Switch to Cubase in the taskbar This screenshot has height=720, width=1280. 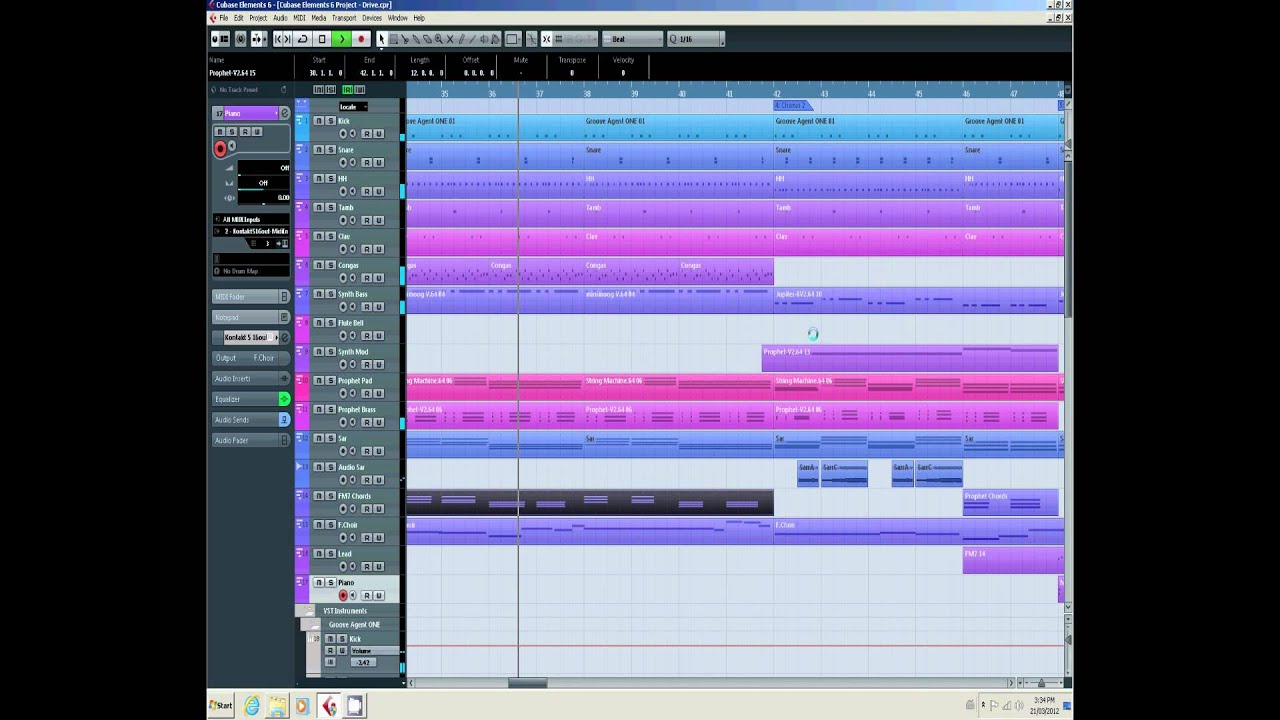click(328, 706)
